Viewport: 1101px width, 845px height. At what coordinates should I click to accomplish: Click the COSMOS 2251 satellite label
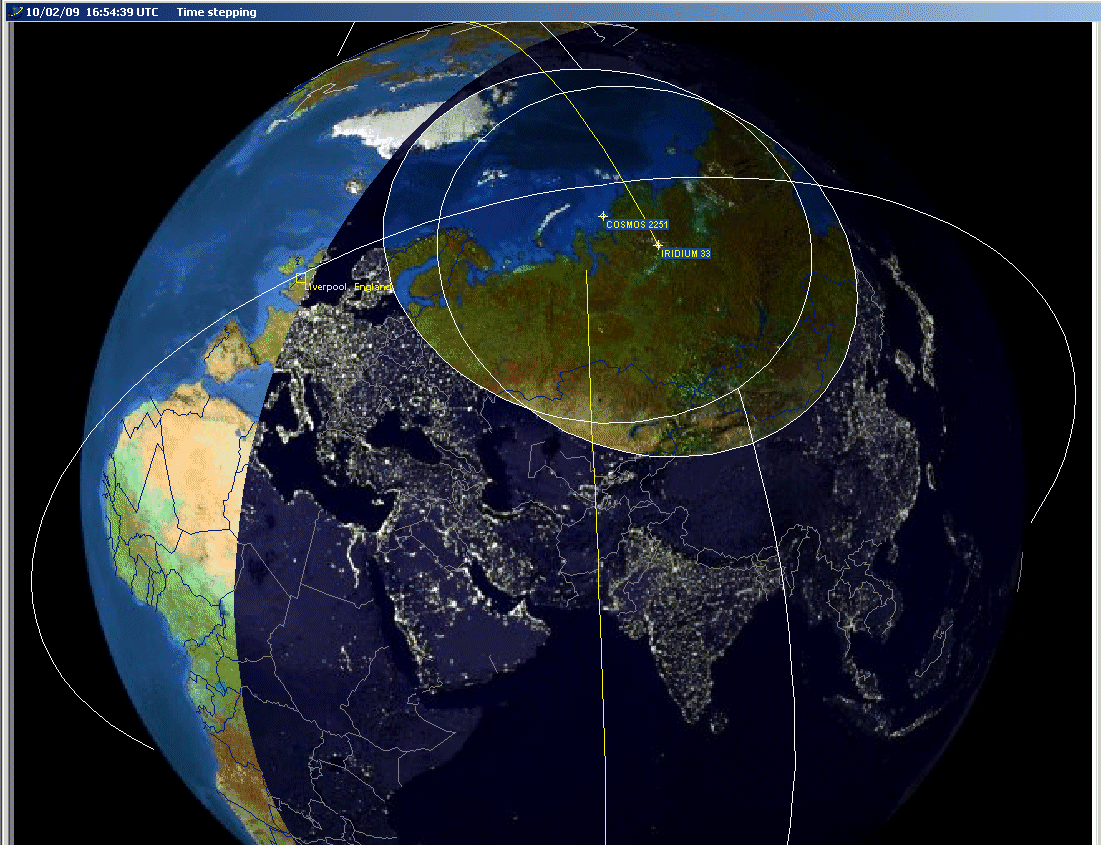(x=637, y=225)
